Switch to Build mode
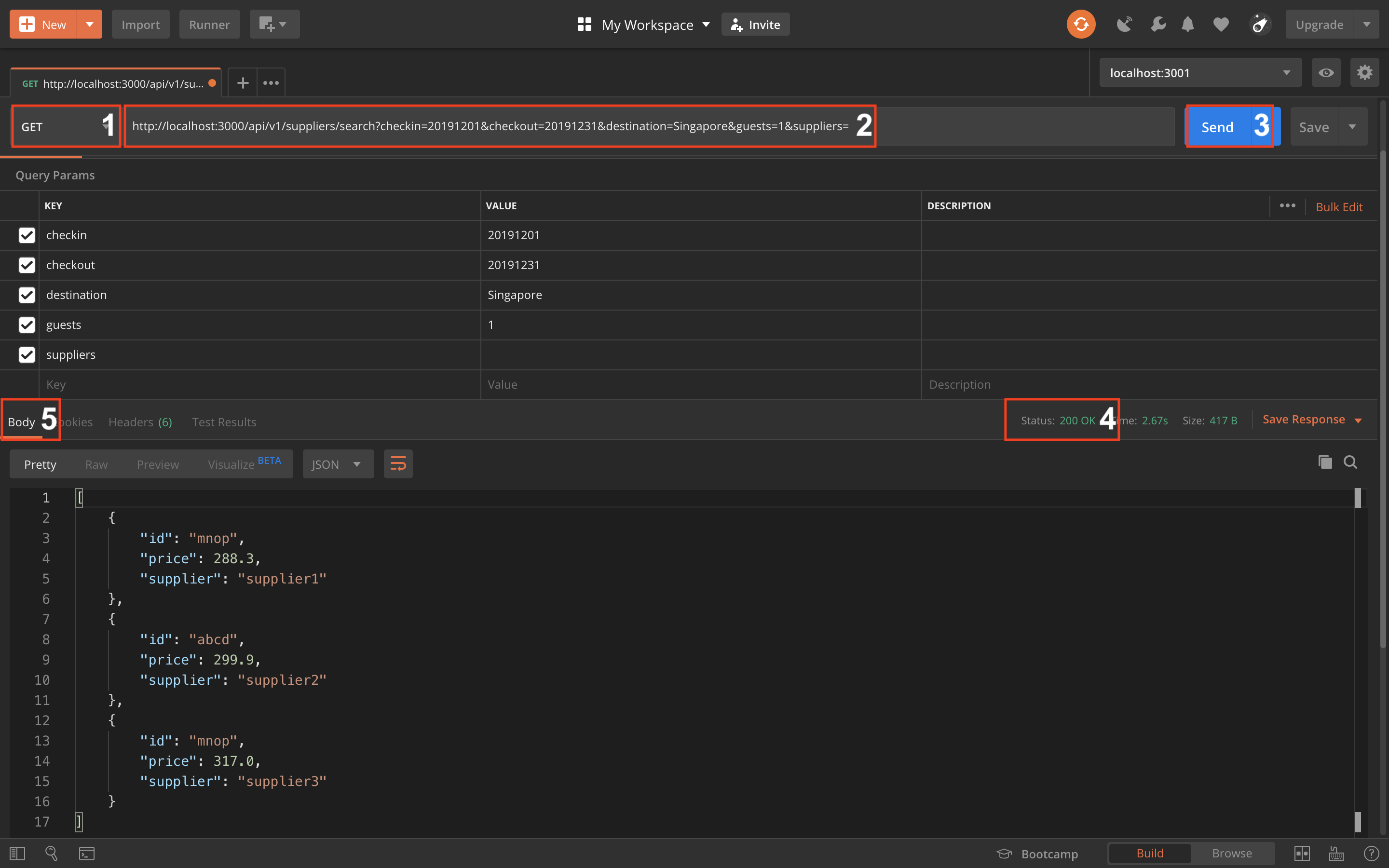 click(1150, 854)
